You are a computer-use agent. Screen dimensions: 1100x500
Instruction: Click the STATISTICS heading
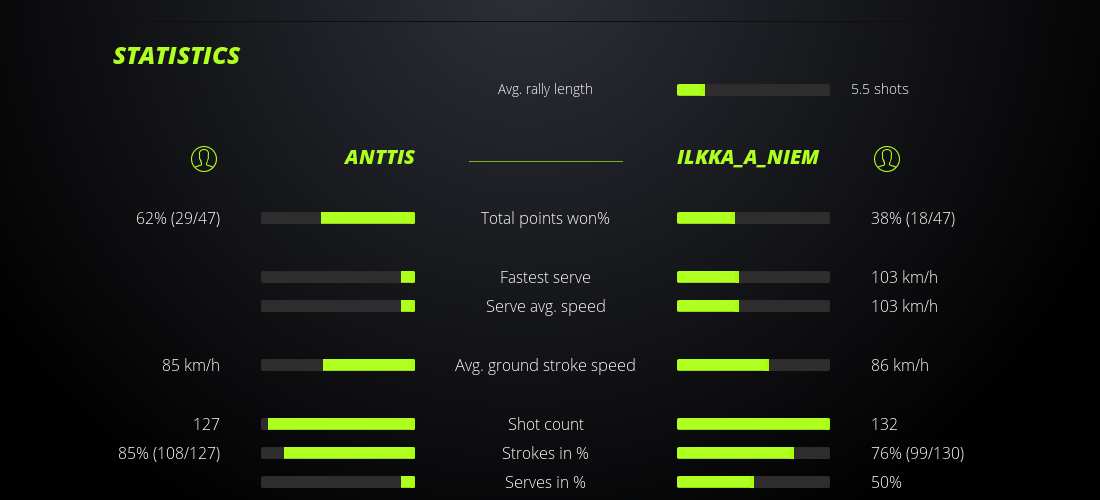177,56
